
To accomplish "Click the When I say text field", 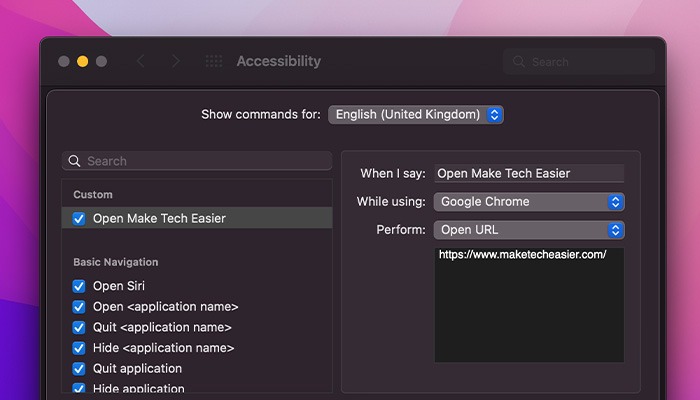I will click(x=529, y=173).
